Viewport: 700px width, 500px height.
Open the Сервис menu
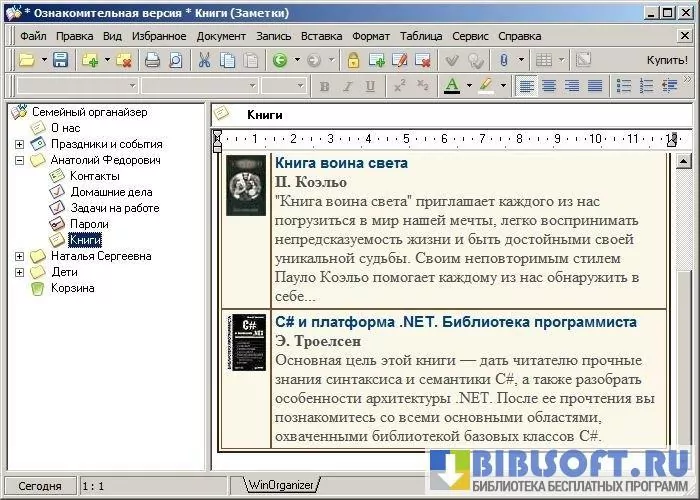[470, 36]
